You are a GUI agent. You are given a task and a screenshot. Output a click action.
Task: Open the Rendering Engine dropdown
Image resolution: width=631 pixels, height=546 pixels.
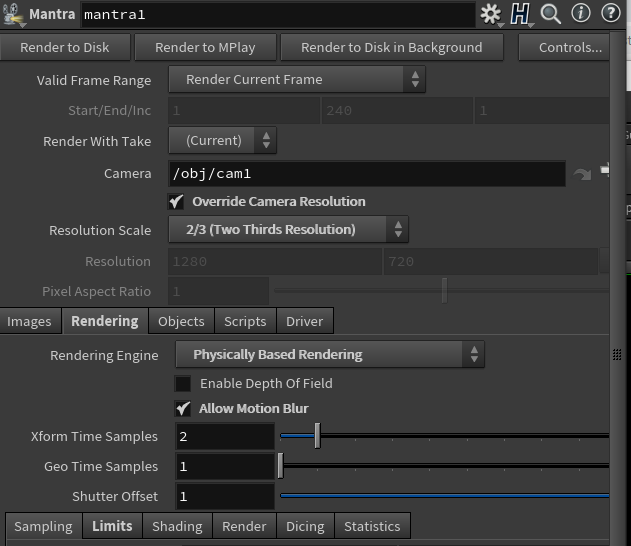330,355
